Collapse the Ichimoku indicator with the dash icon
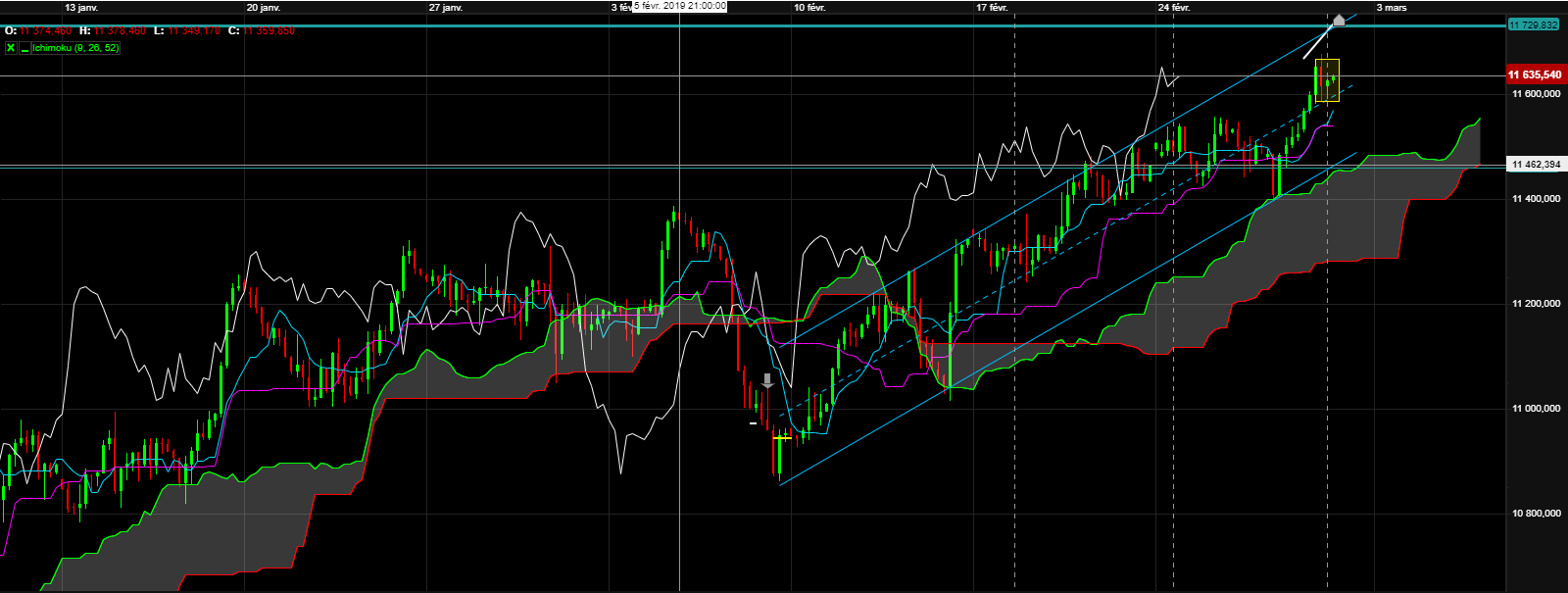 24,47
